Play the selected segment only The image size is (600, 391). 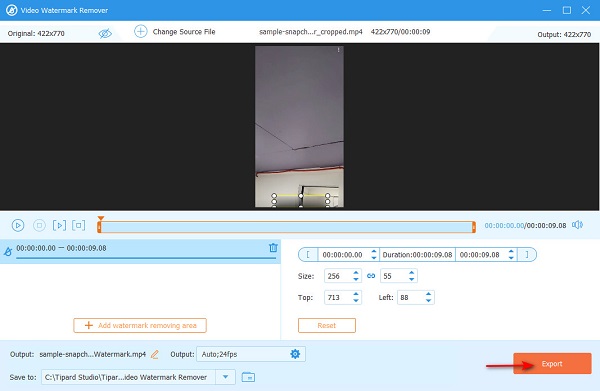[x=59, y=225]
